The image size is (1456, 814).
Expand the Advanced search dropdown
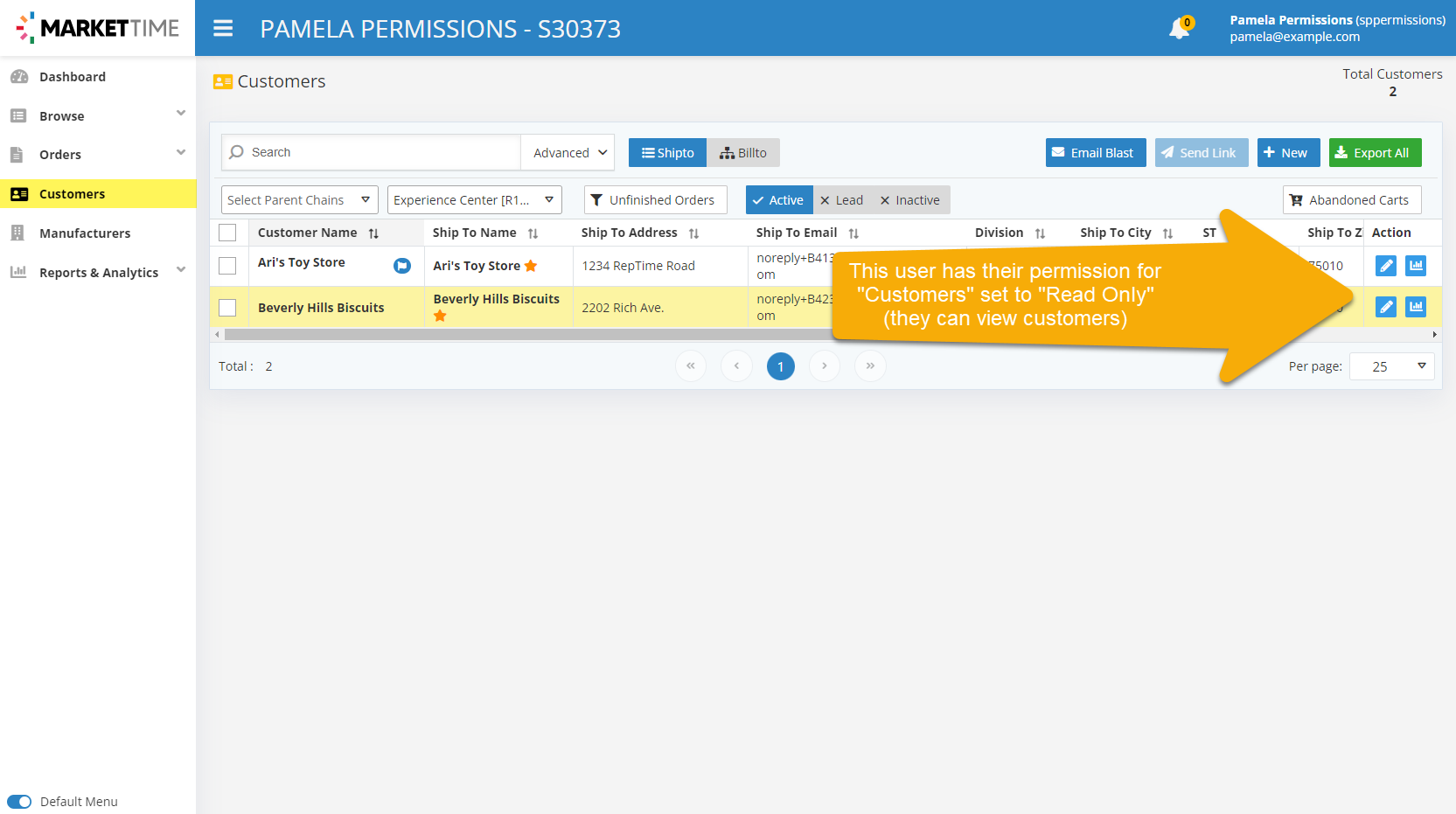pyautogui.click(x=568, y=153)
